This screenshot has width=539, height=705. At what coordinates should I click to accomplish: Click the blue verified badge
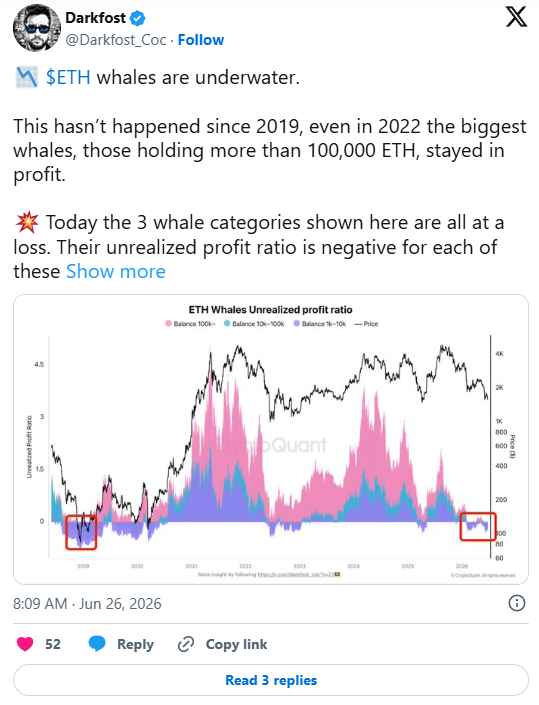(138, 18)
